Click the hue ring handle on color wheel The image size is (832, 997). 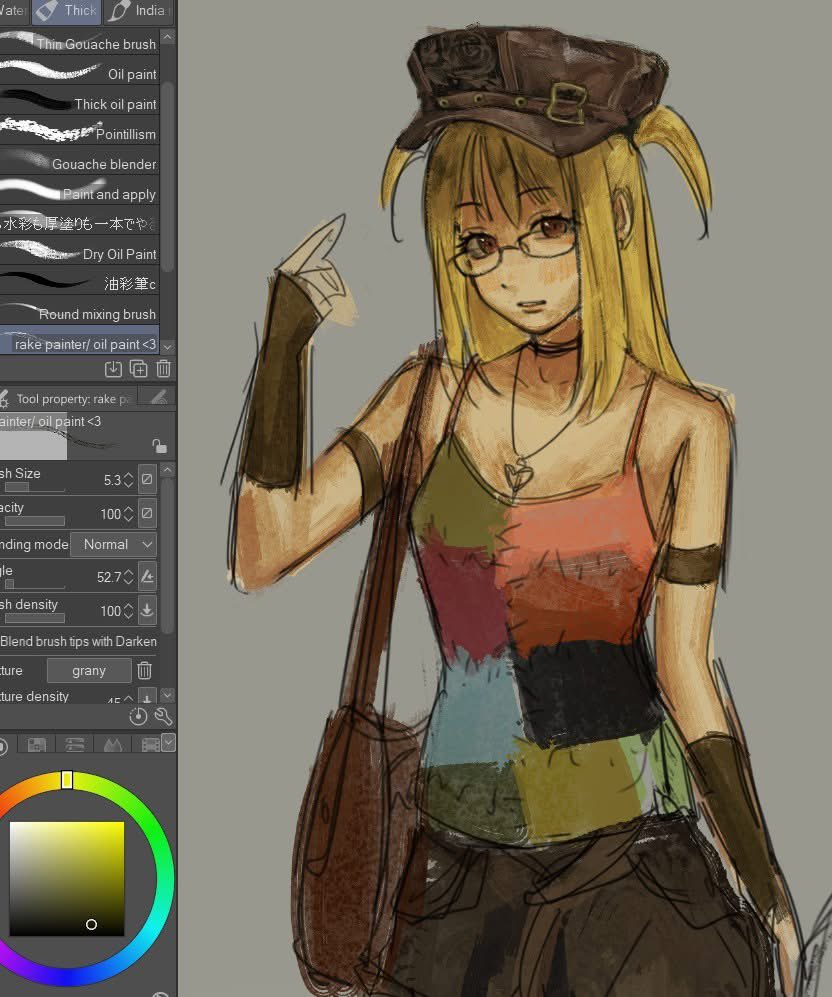coord(67,780)
